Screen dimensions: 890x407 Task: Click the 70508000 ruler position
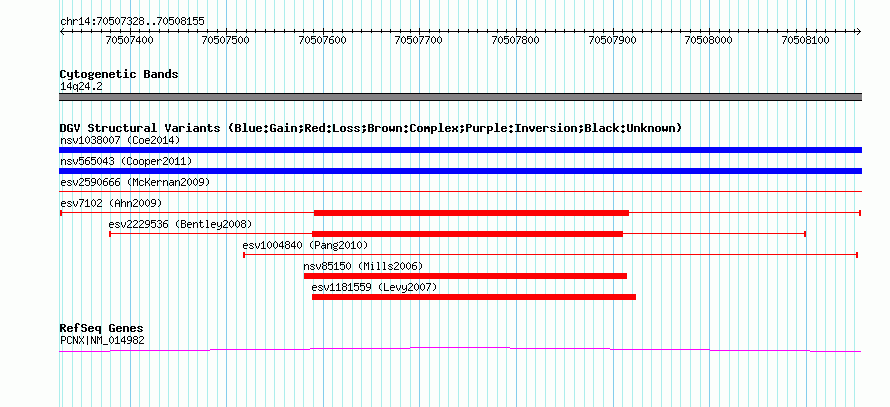709,41
